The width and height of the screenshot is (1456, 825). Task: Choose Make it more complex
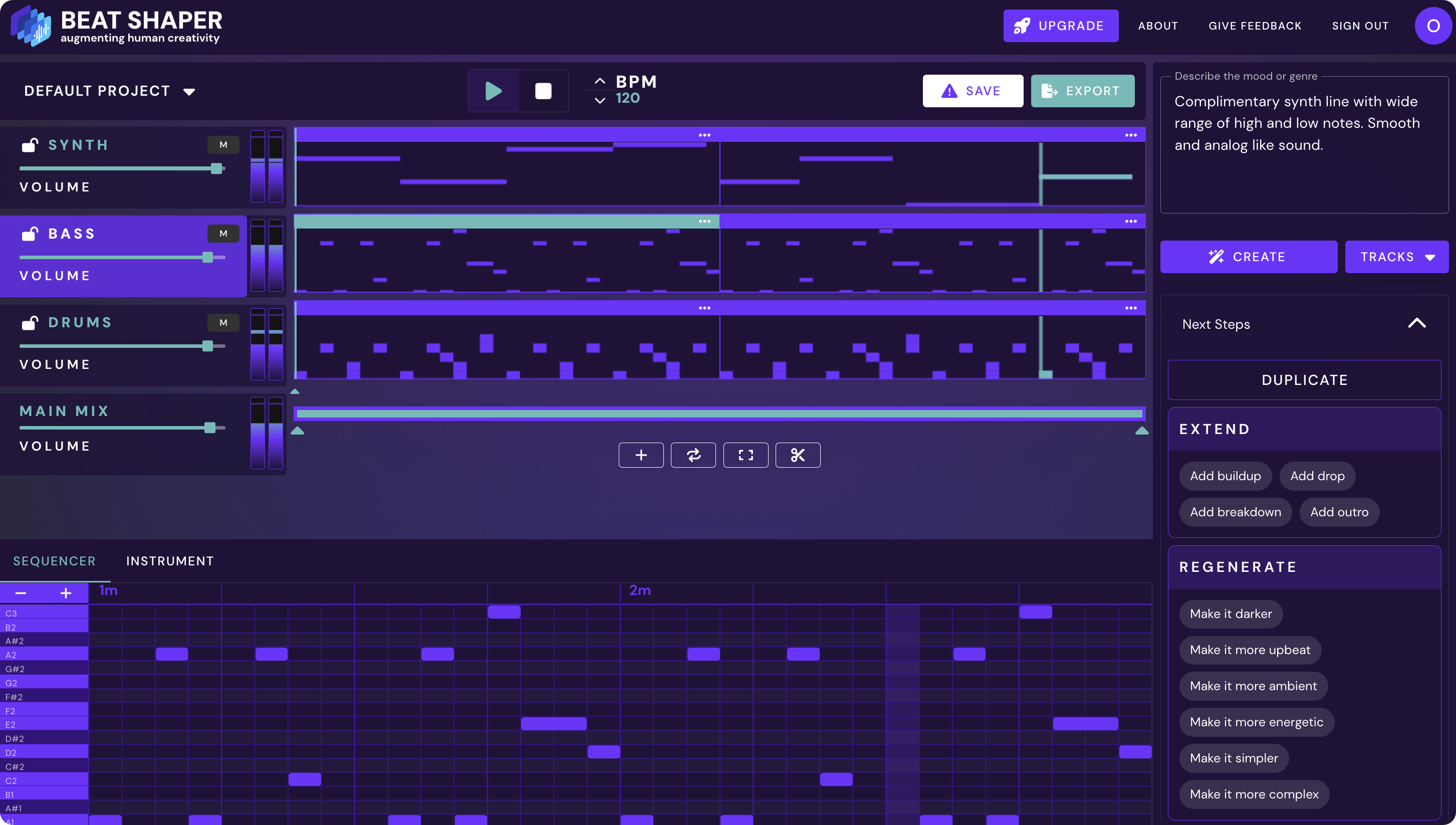click(x=1254, y=794)
